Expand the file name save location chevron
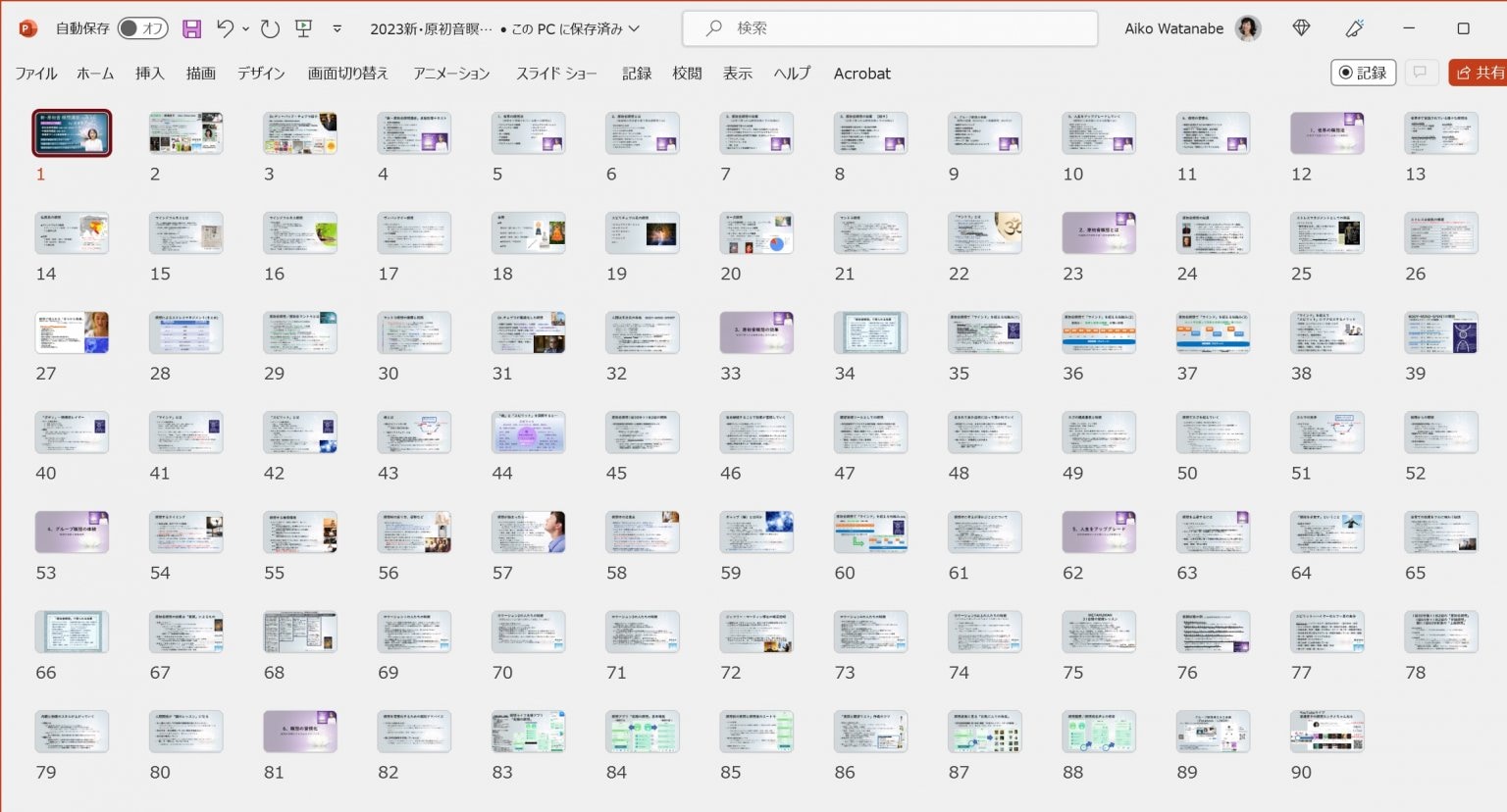Viewport: 1507px width, 812px height. coord(634,28)
